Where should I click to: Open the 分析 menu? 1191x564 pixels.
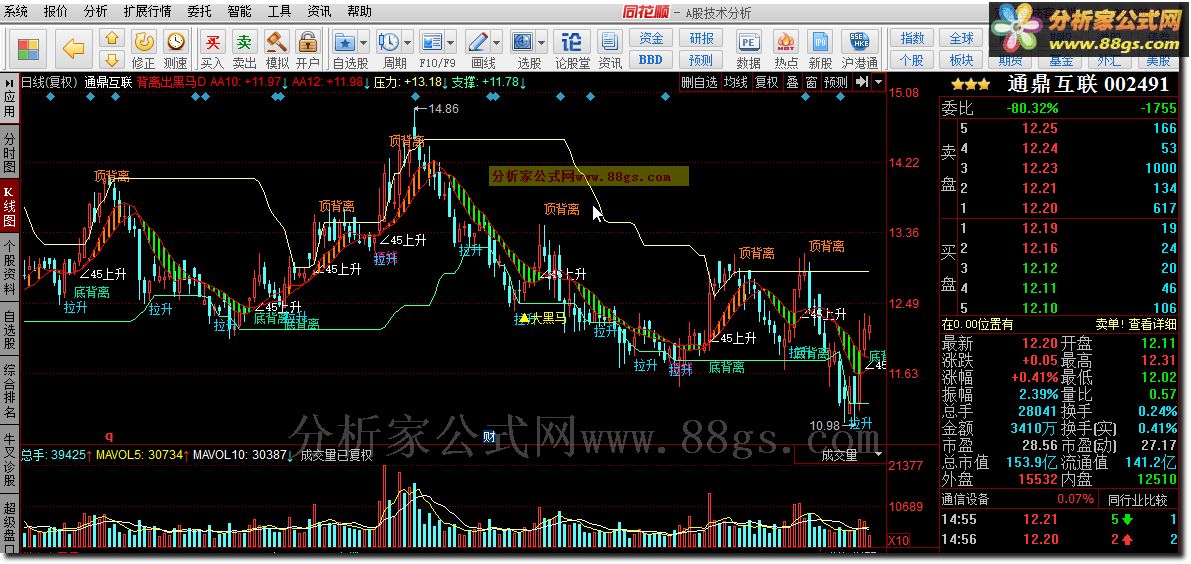coord(96,11)
